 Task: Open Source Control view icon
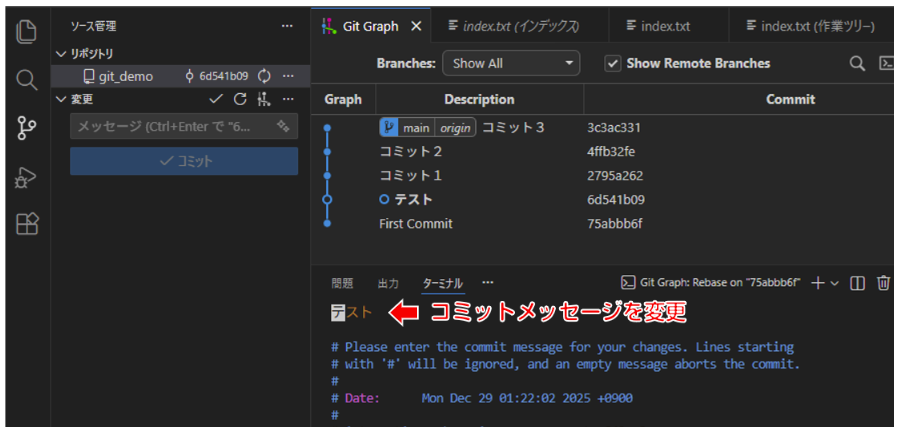click(x=27, y=127)
